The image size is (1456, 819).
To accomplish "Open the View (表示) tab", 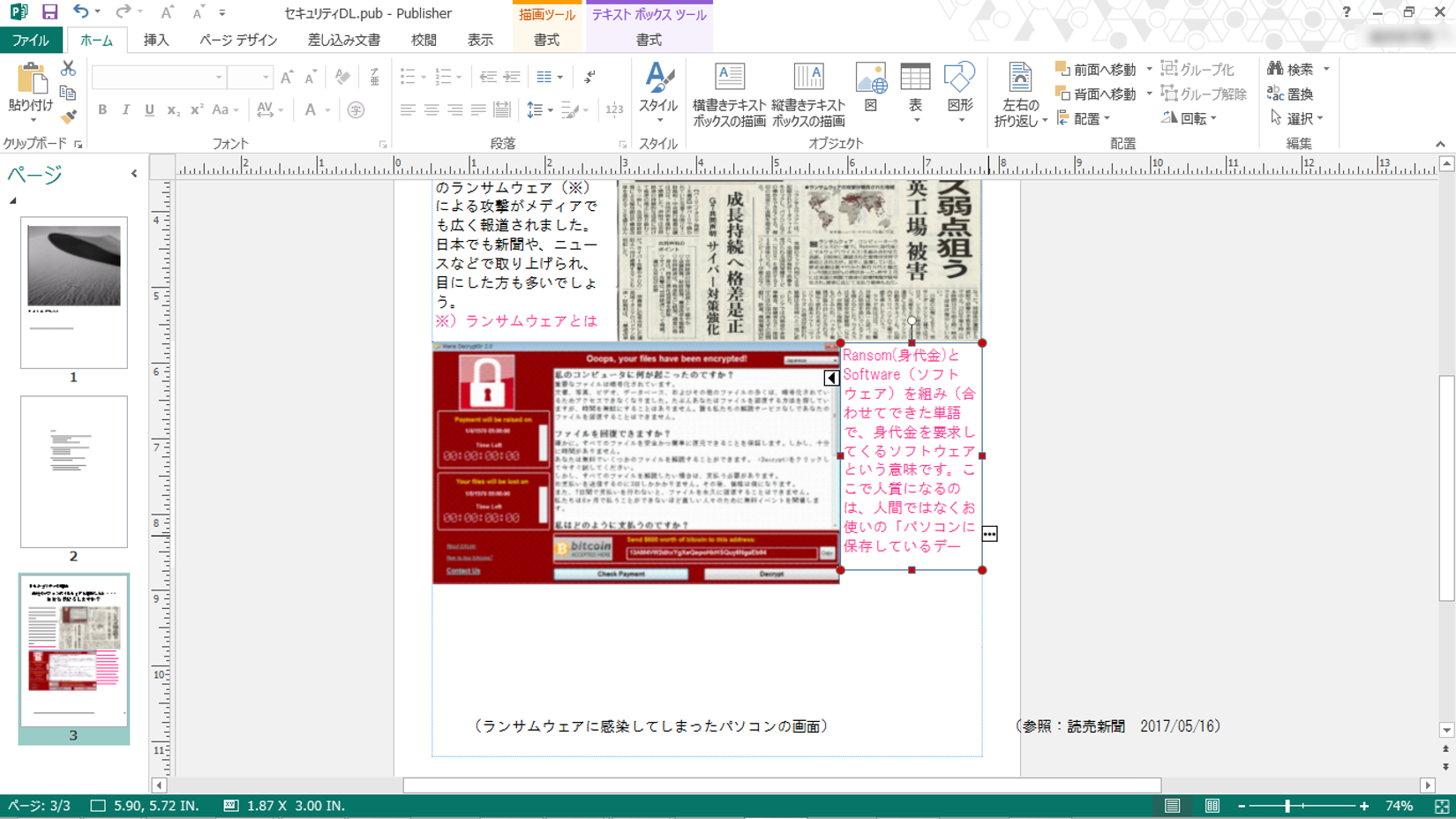I will click(x=480, y=40).
